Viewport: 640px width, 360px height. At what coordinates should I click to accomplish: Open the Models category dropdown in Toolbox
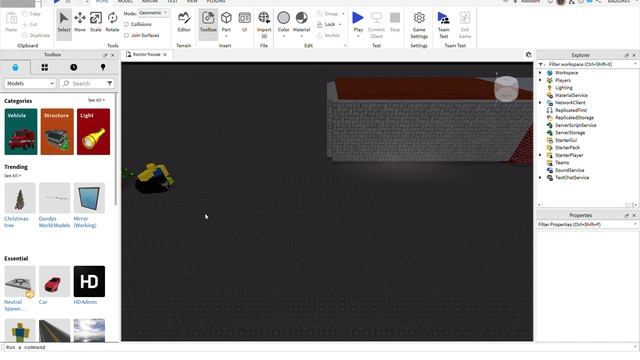pos(30,83)
